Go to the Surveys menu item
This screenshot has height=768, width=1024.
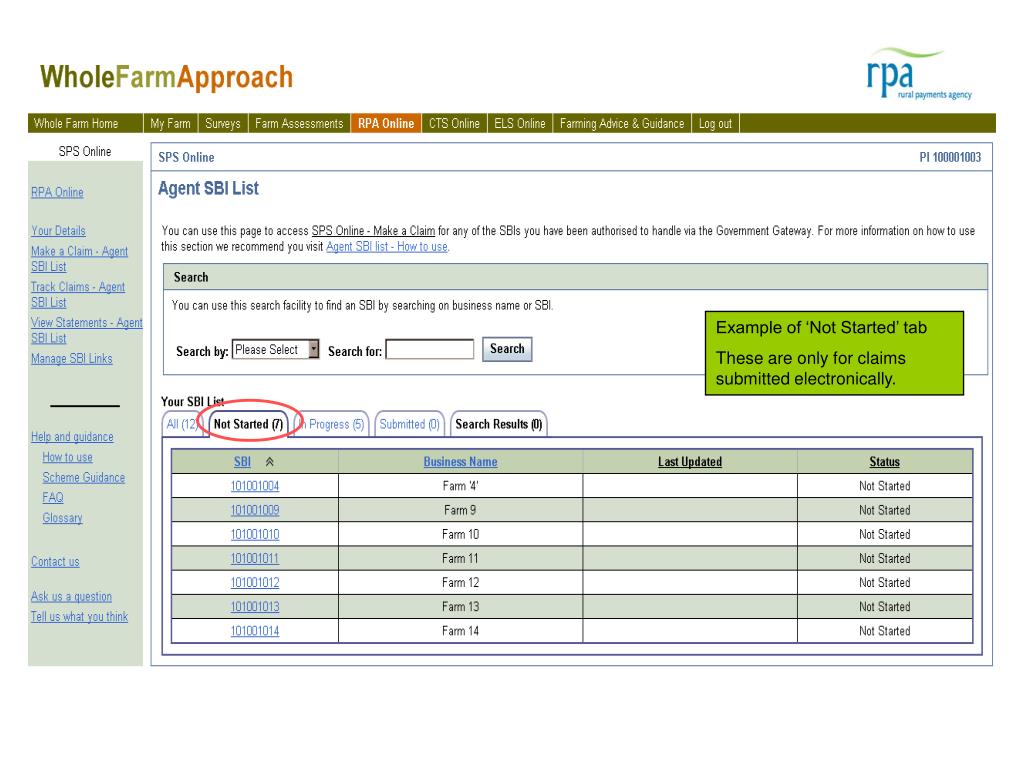pyautogui.click(x=223, y=123)
